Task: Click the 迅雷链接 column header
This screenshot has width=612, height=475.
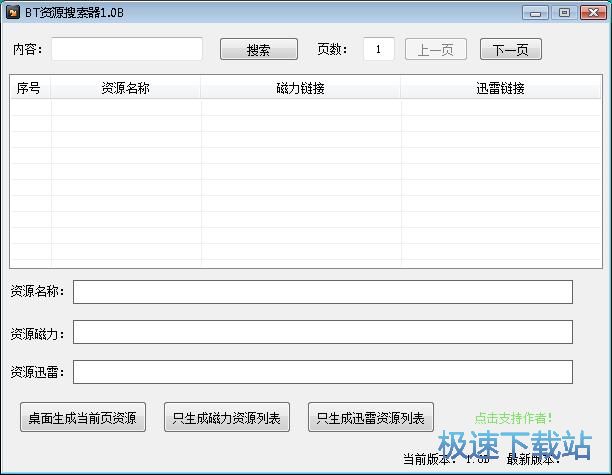Action: 500,88
